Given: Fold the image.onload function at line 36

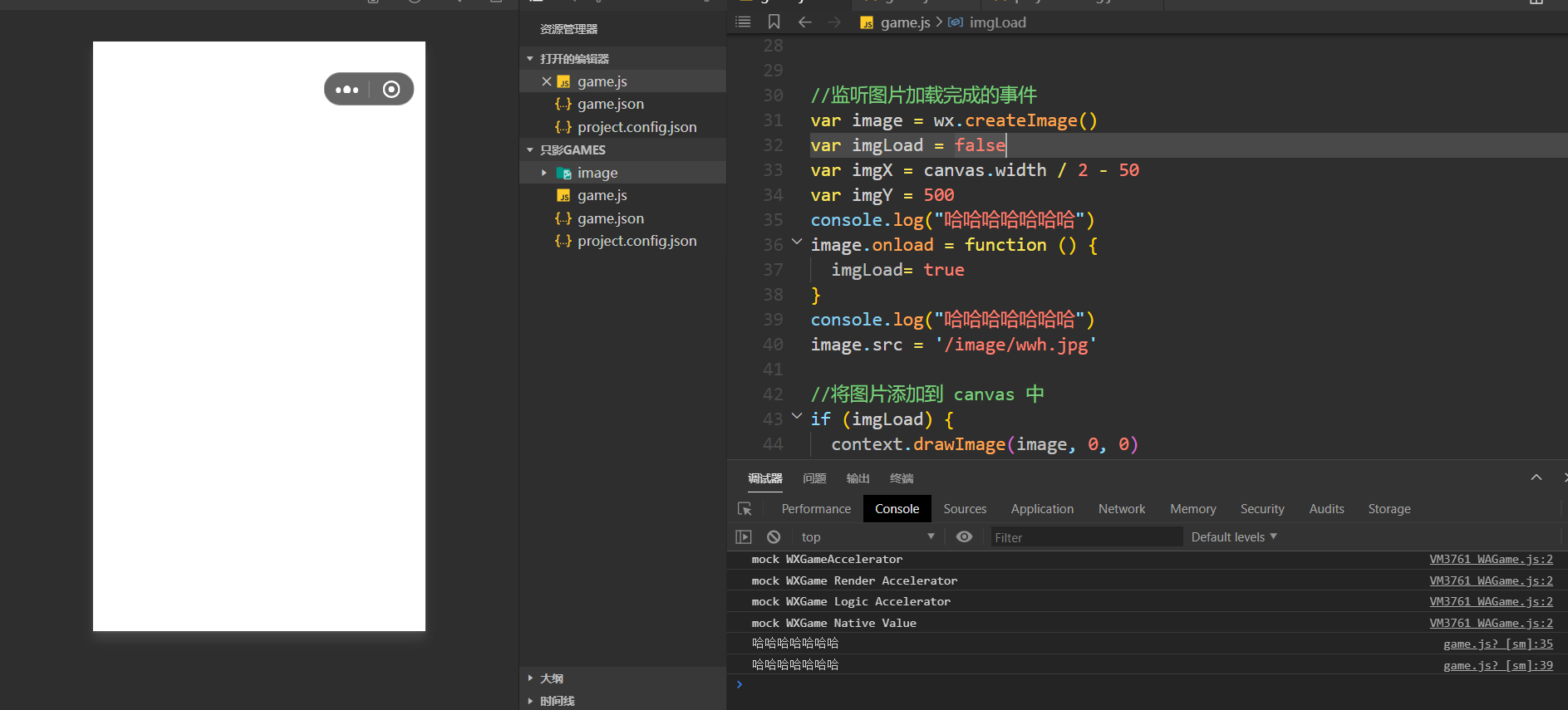Looking at the screenshot, I should click(x=796, y=242).
